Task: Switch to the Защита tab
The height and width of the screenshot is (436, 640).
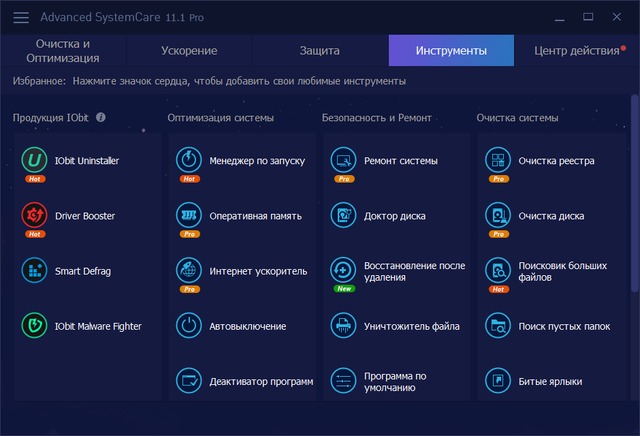Action: click(x=319, y=50)
